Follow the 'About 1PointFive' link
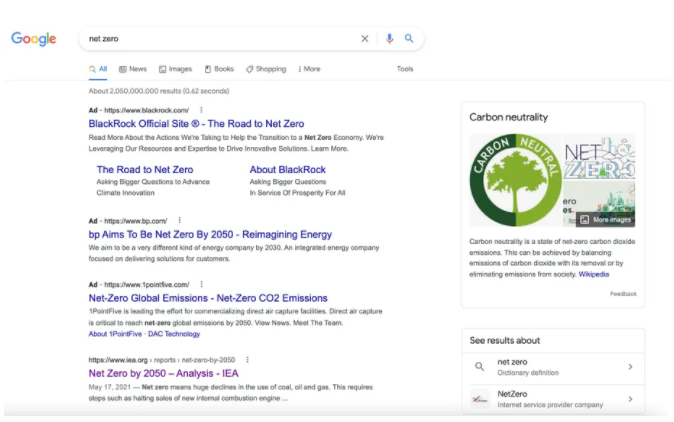 point(115,334)
